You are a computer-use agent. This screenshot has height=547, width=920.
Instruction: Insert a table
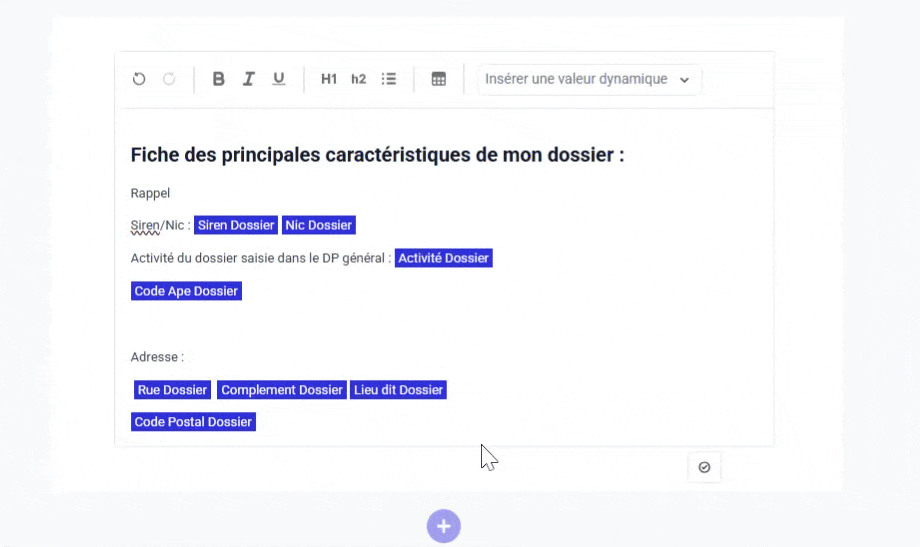point(438,79)
